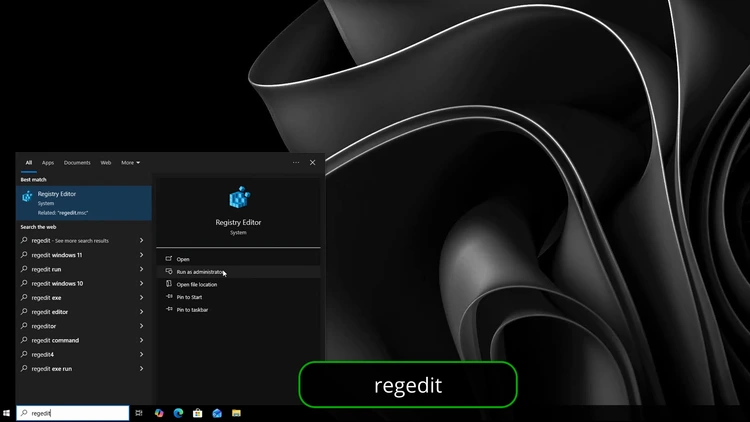Select Pin to Start

238,297
